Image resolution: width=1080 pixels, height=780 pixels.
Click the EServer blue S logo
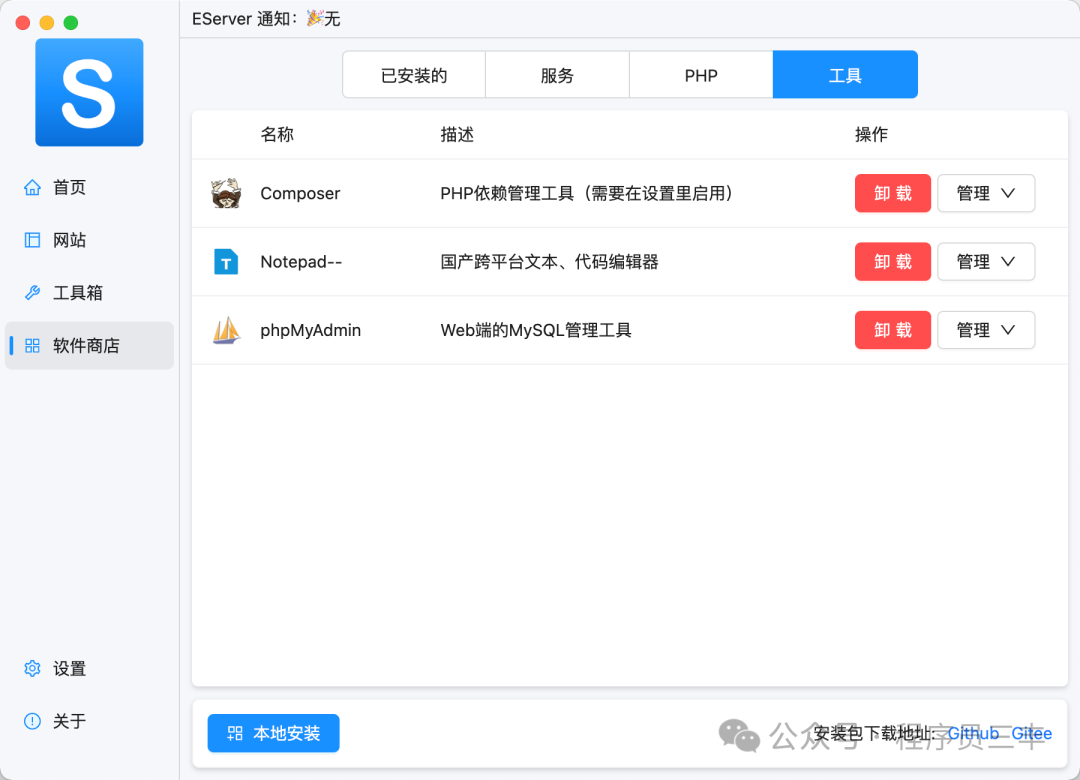pyautogui.click(x=89, y=92)
